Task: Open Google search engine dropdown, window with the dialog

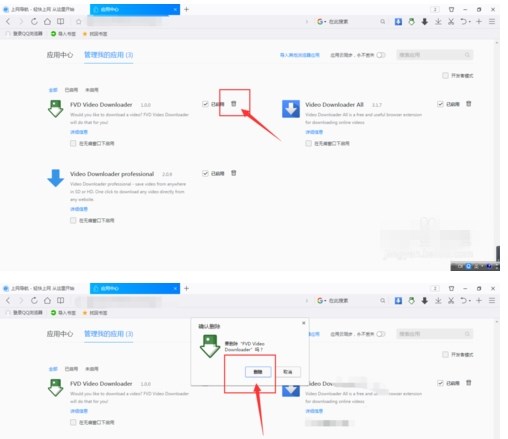Action: pos(321,301)
